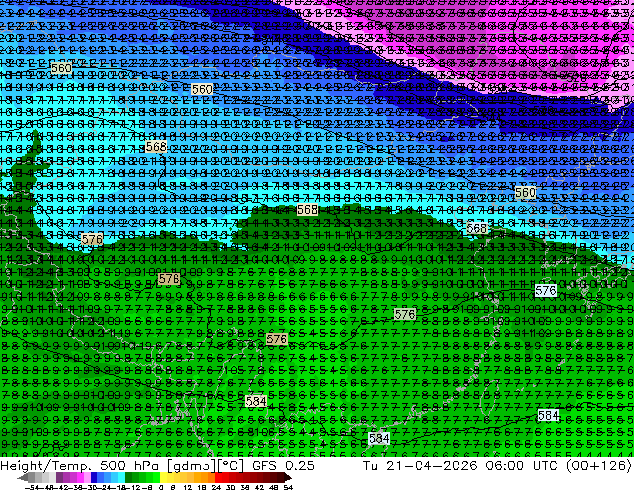Click the '[°C]' unit label

tap(231, 466)
